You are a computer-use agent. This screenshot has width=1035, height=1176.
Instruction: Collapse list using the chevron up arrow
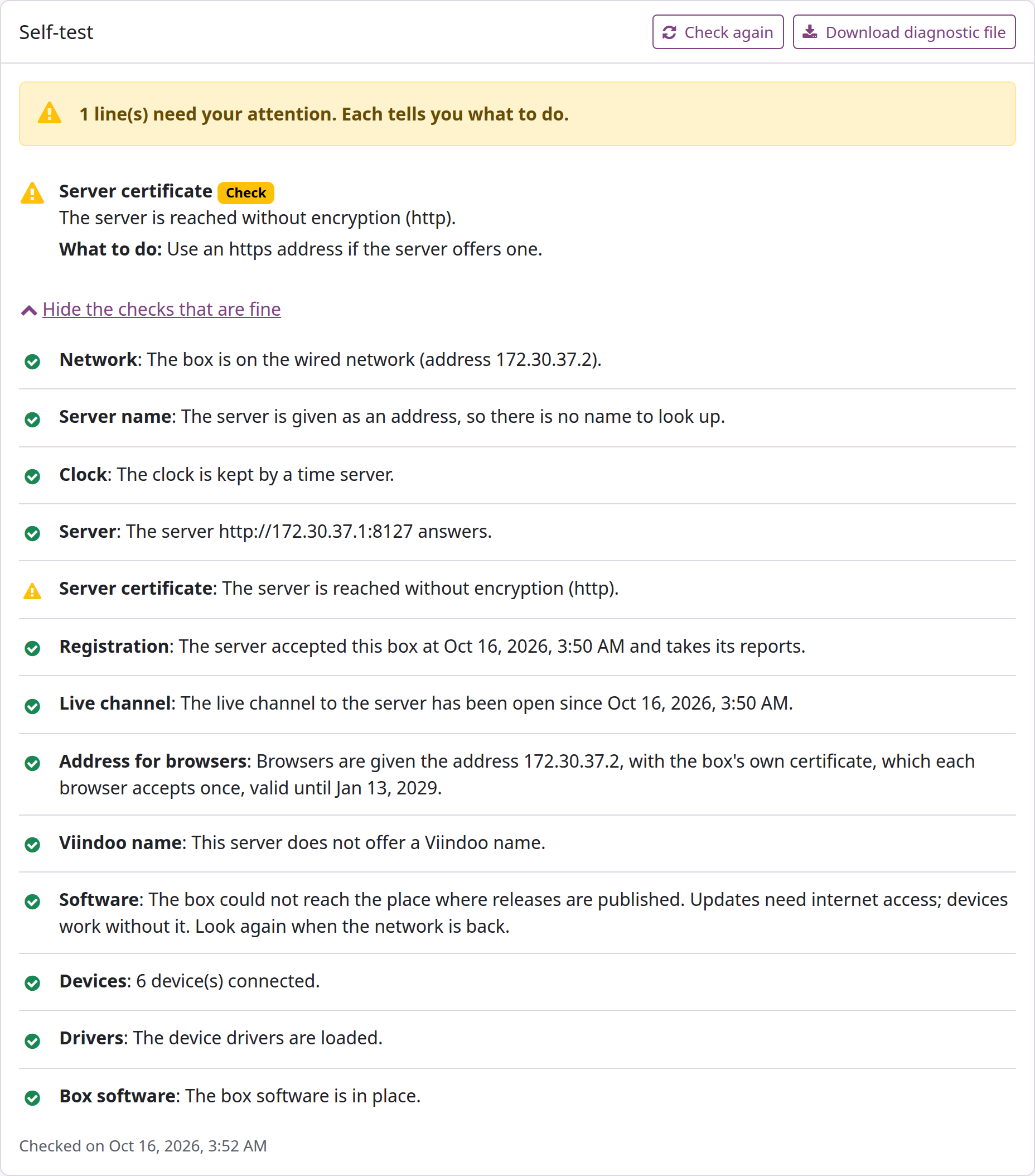coord(29,311)
